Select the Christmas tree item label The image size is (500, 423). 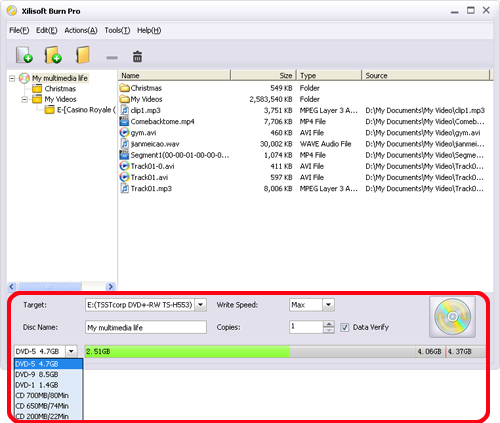tap(60, 89)
